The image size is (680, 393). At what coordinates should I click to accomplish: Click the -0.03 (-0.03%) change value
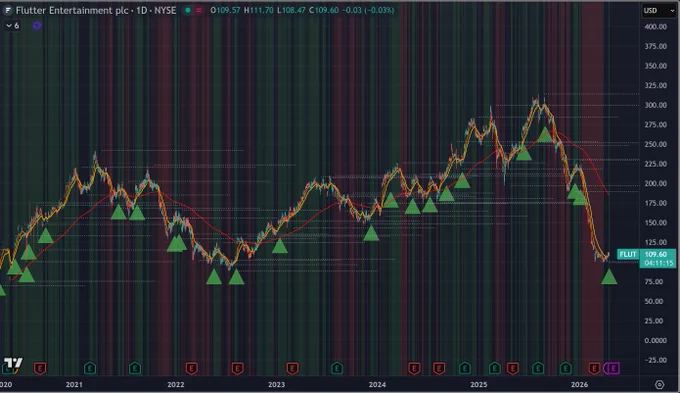coord(368,10)
